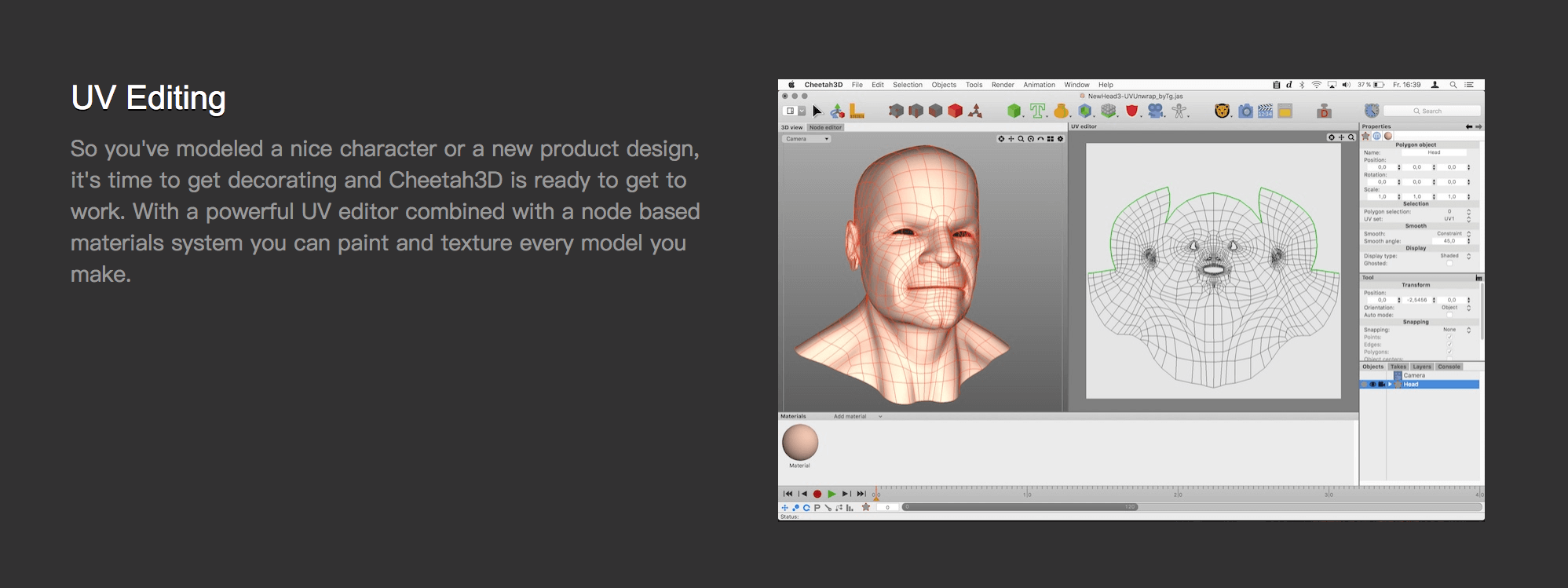
Task: Open the Animation menu
Action: pyautogui.click(x=1039, y=85)
